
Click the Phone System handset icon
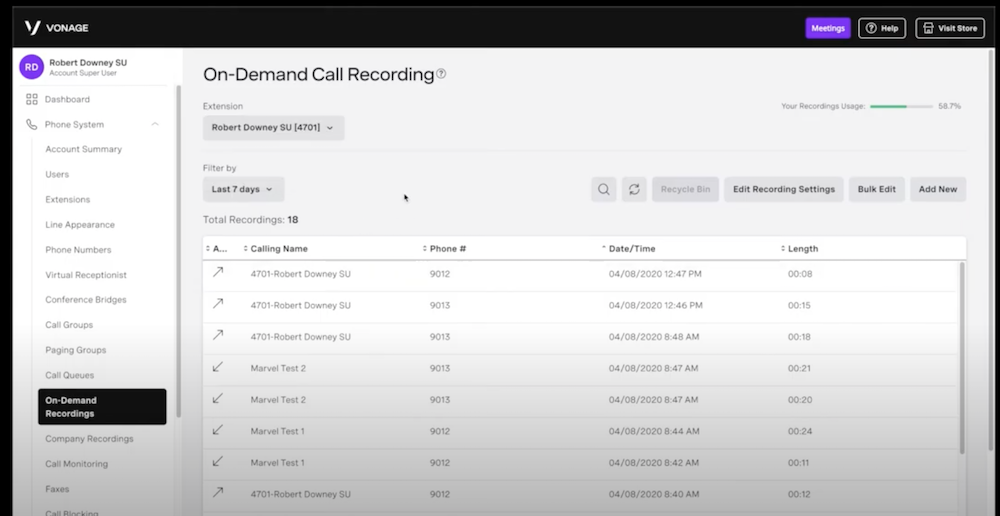(x=31, y=124)
